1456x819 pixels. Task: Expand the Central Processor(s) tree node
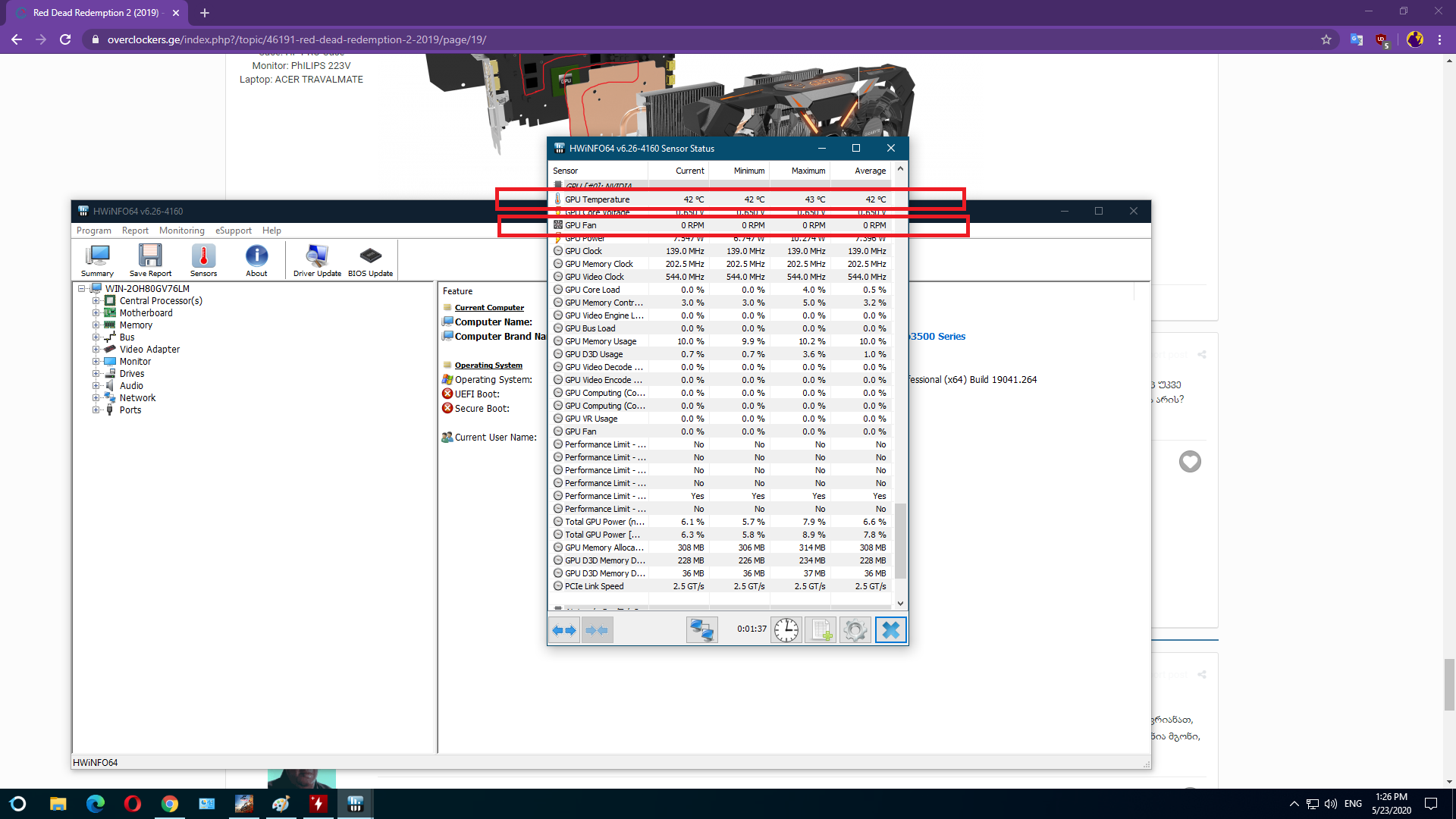[96, 301]
